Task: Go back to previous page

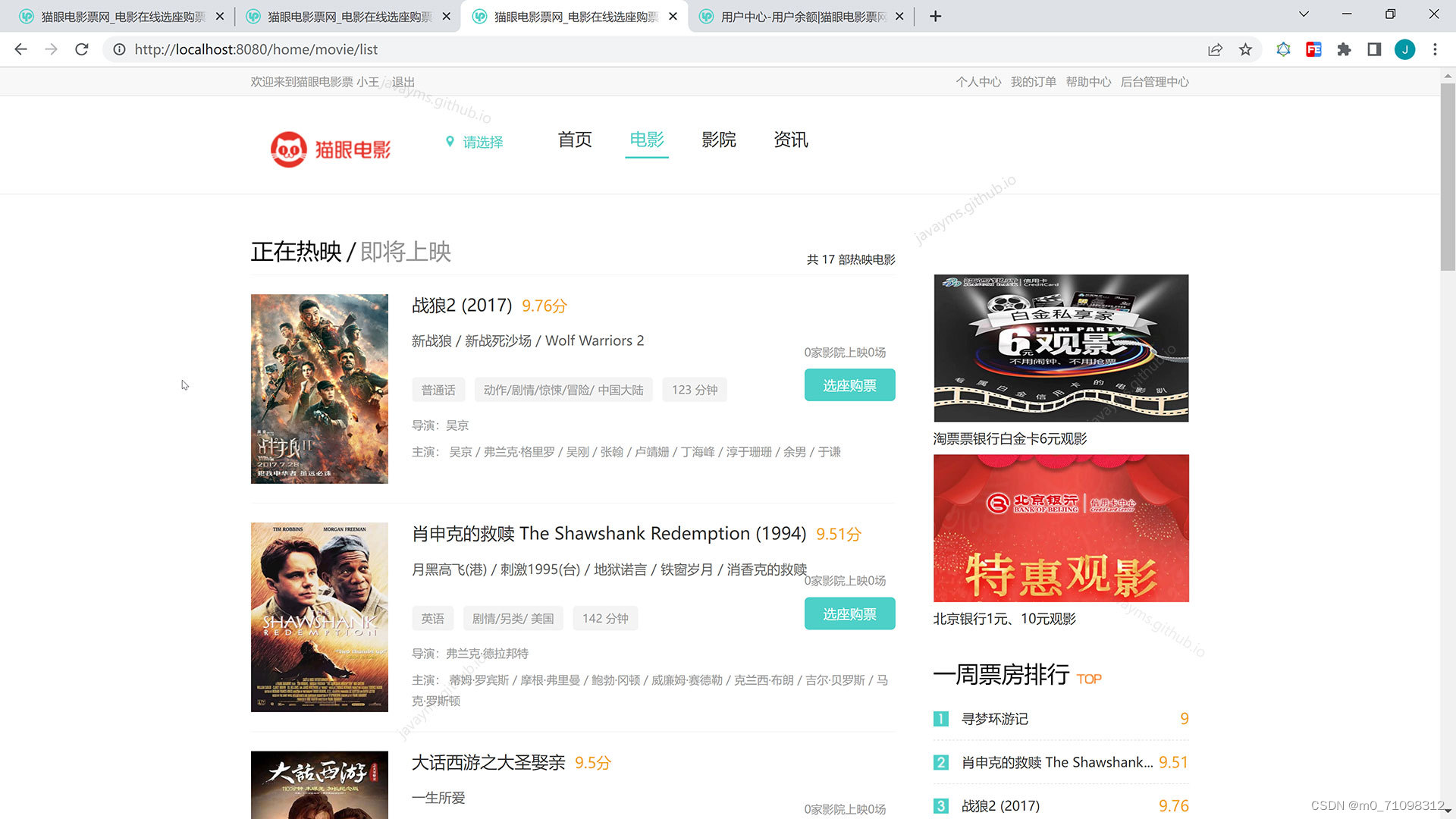Action: click(x=20, y=49)
